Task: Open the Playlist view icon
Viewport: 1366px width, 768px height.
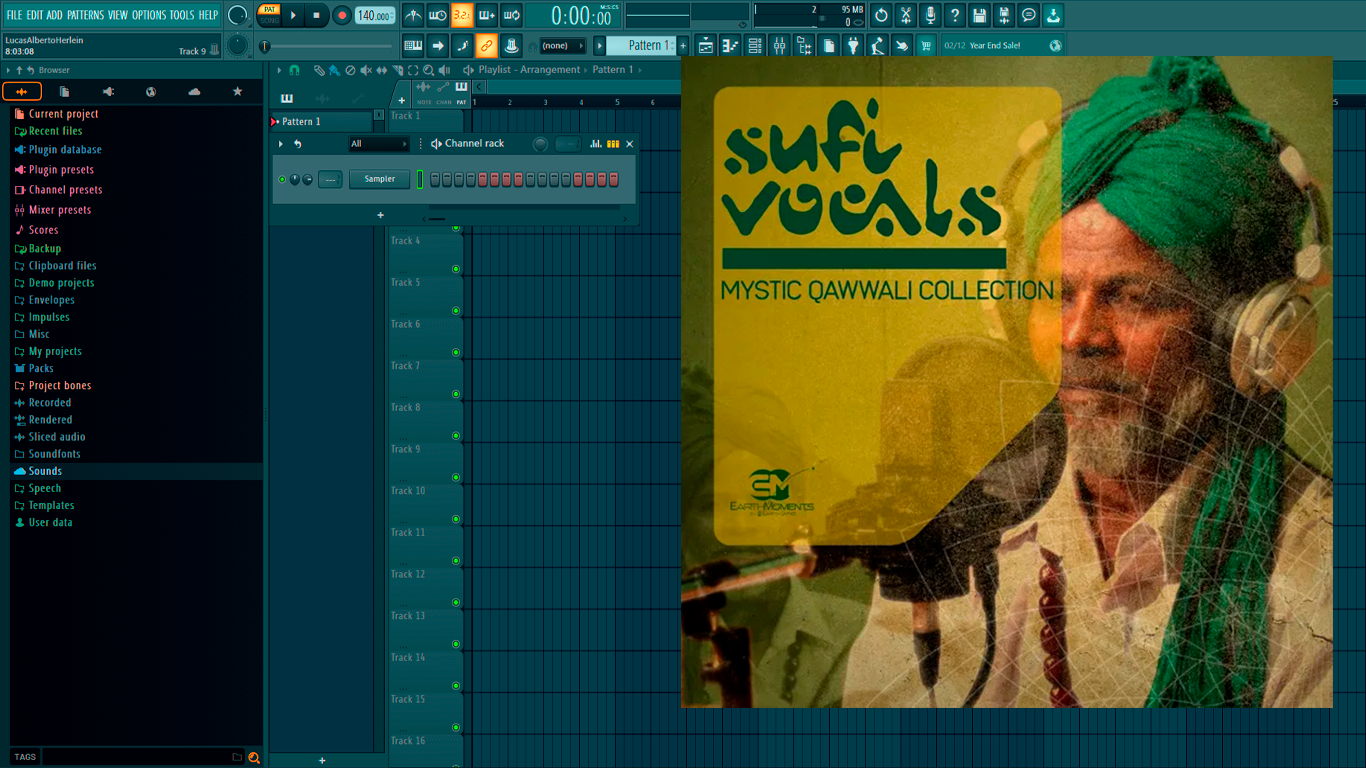Action: click(706, 45)
